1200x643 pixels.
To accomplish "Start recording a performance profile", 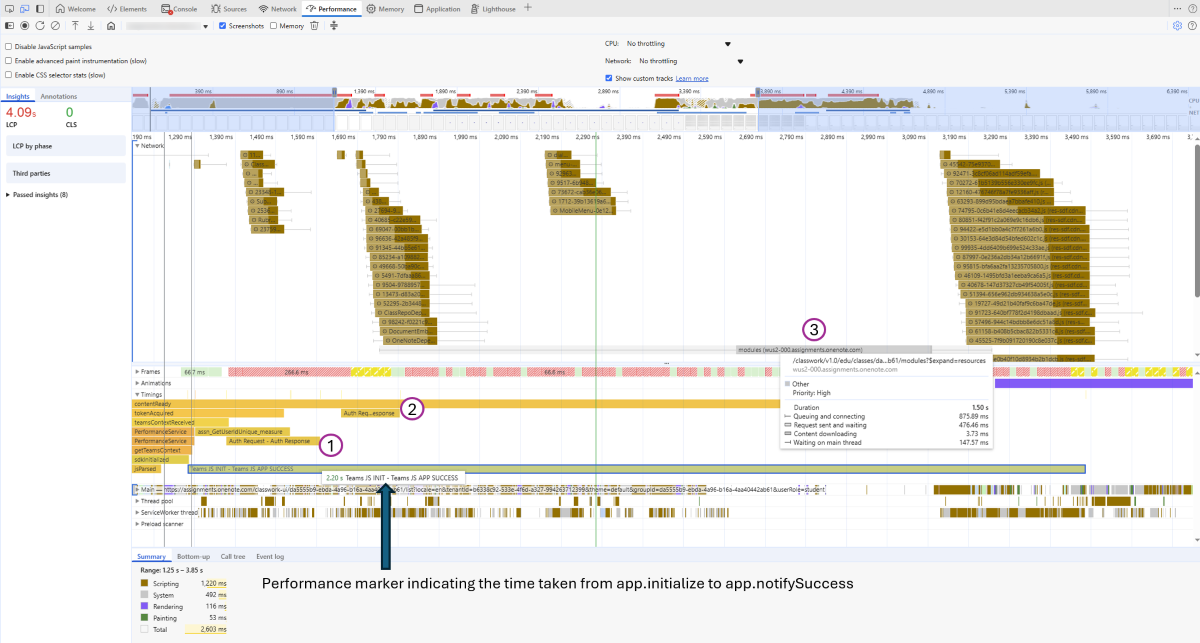I will coord(24,26).
